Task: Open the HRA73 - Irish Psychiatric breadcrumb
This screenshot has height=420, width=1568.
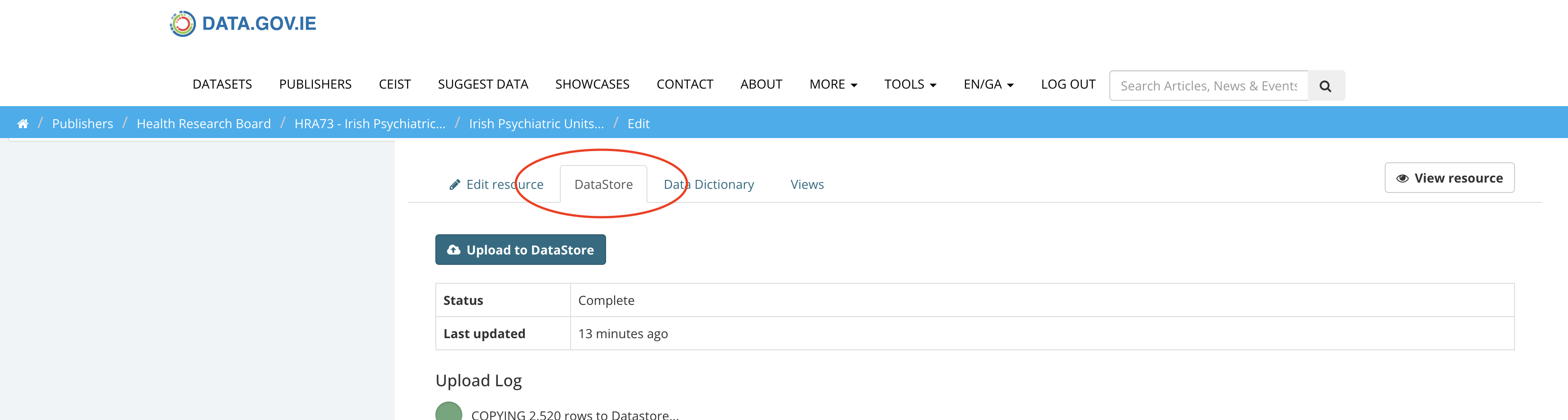Action: click(x=369, y=124)
